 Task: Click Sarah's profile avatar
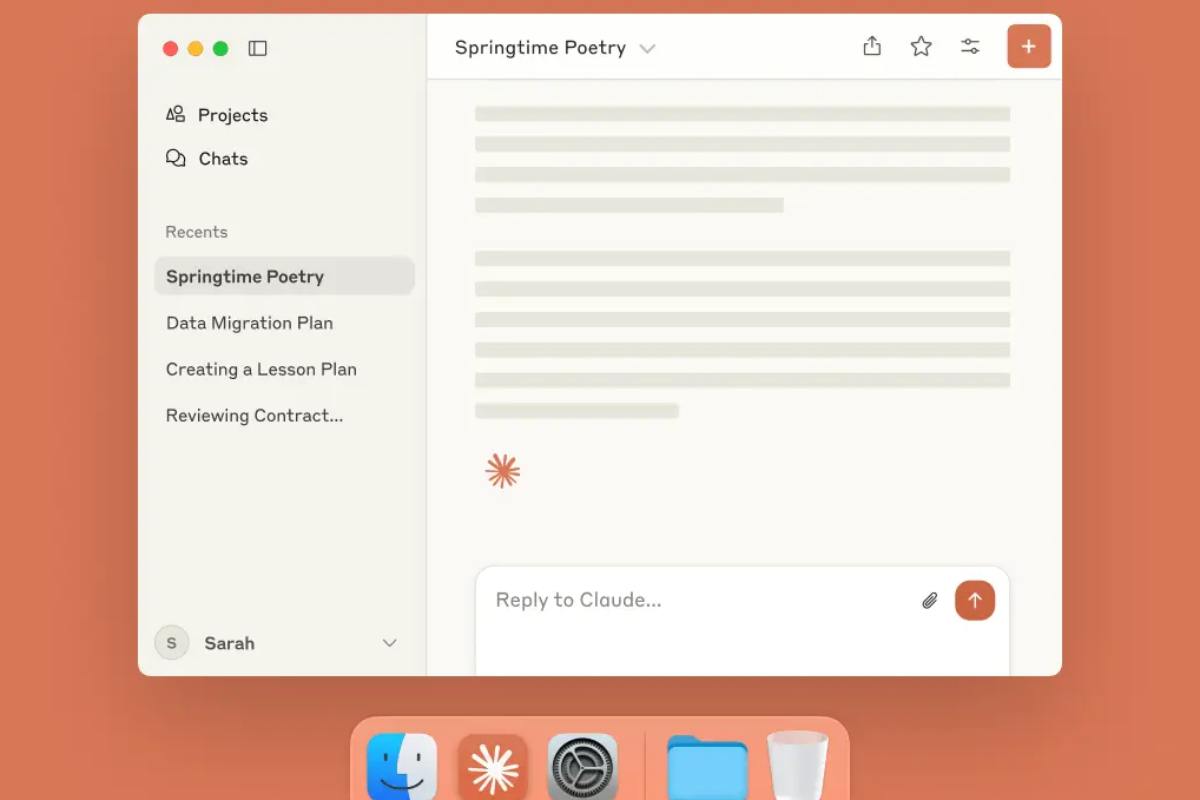tap(171, 643)
